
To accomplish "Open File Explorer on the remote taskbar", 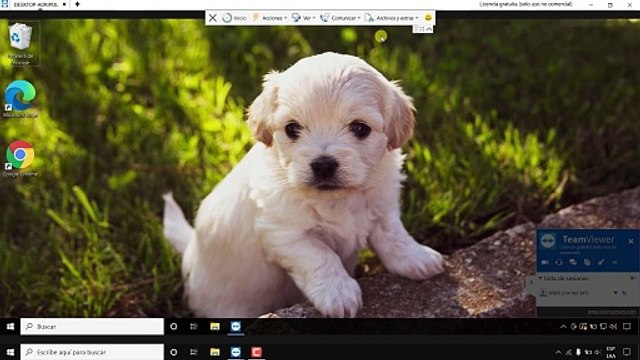I will [215, 327].
